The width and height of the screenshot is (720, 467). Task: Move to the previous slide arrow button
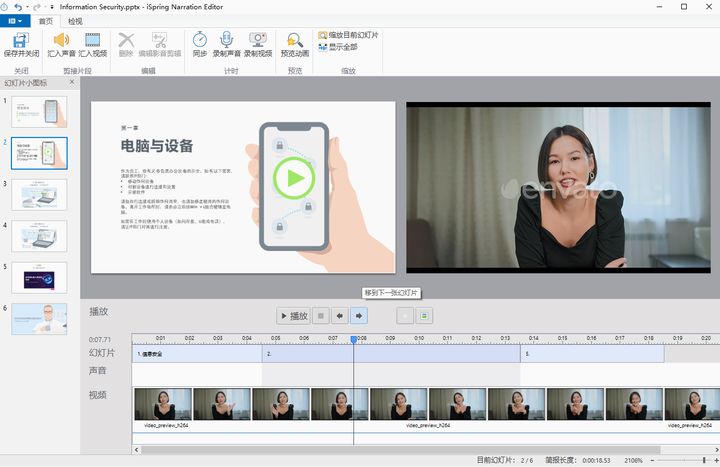pos(339,315)
